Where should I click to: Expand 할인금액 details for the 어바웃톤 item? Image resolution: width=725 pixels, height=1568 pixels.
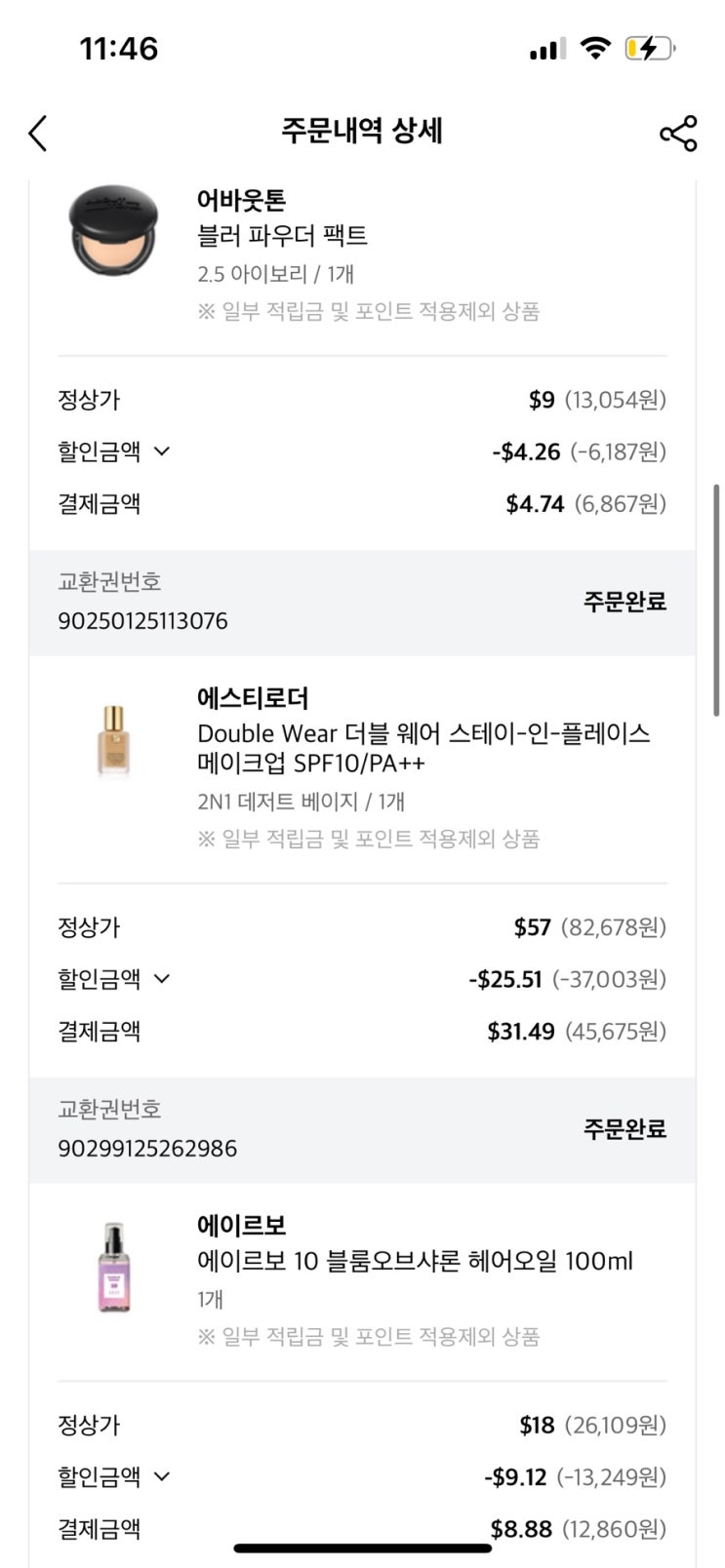[x=162, y=451]
